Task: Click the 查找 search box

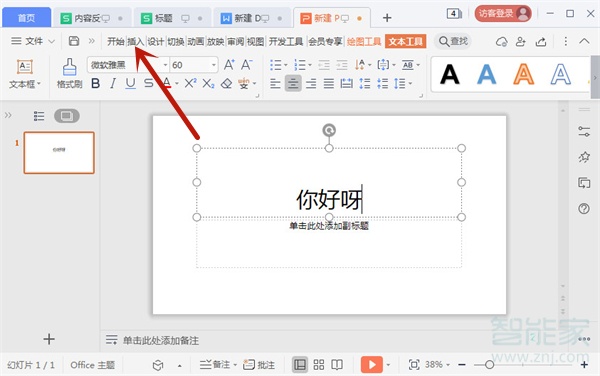Action: pyautogui.click(x=453, y=41)
